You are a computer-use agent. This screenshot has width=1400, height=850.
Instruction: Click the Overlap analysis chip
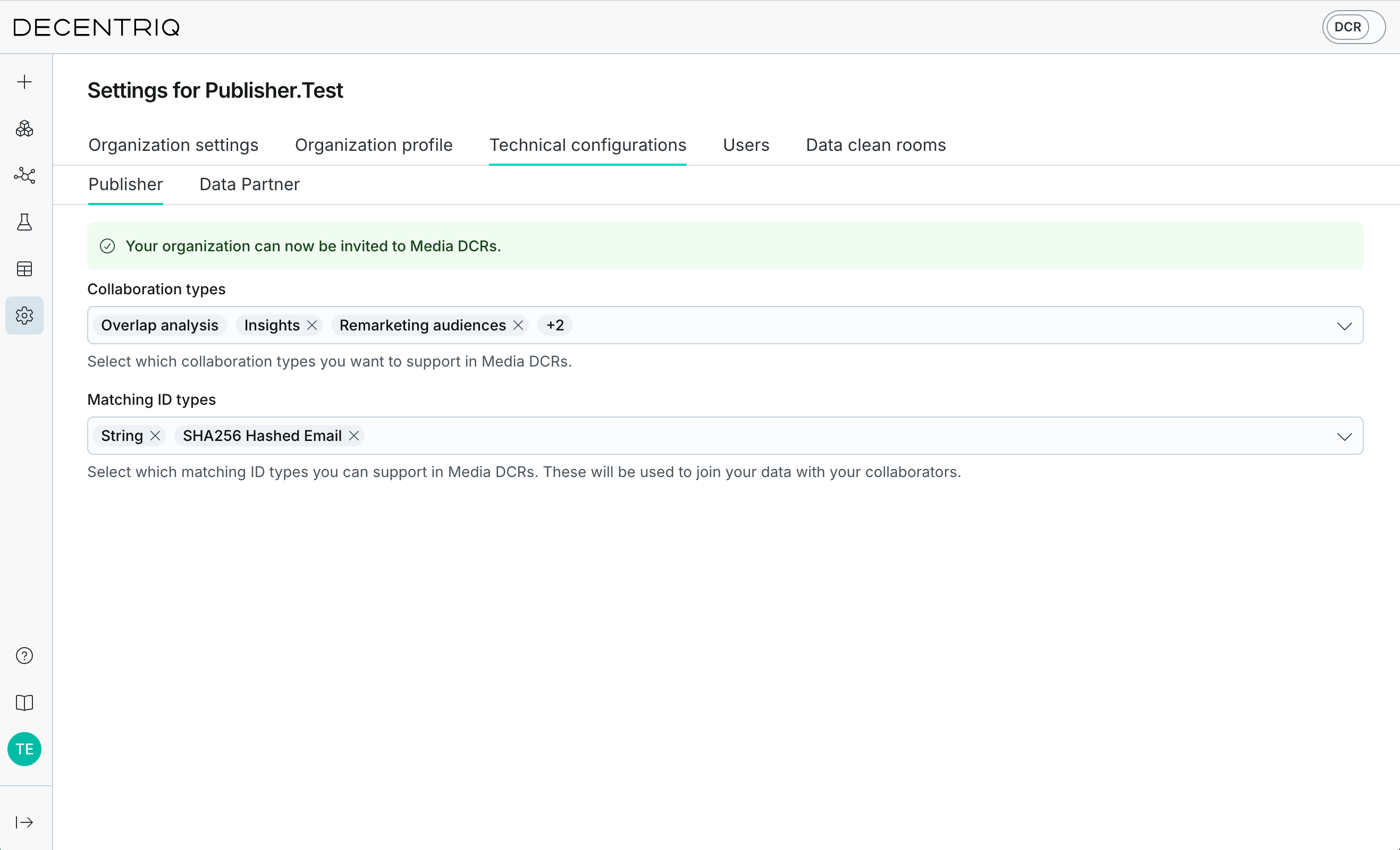pos(159,325)
